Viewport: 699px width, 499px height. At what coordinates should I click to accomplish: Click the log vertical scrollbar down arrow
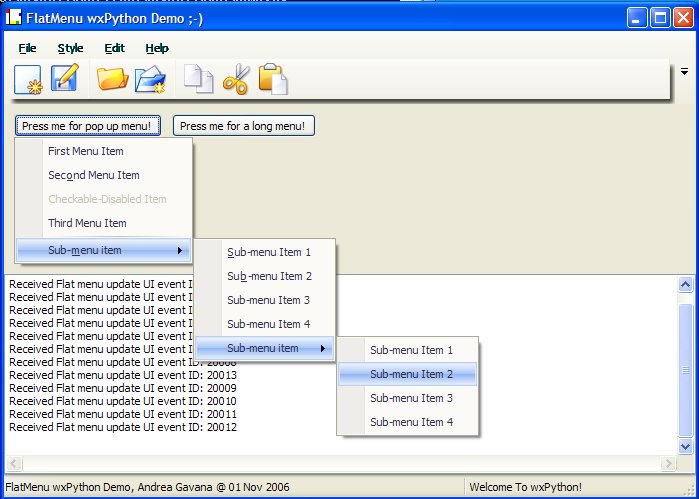[x=686, y=446]
